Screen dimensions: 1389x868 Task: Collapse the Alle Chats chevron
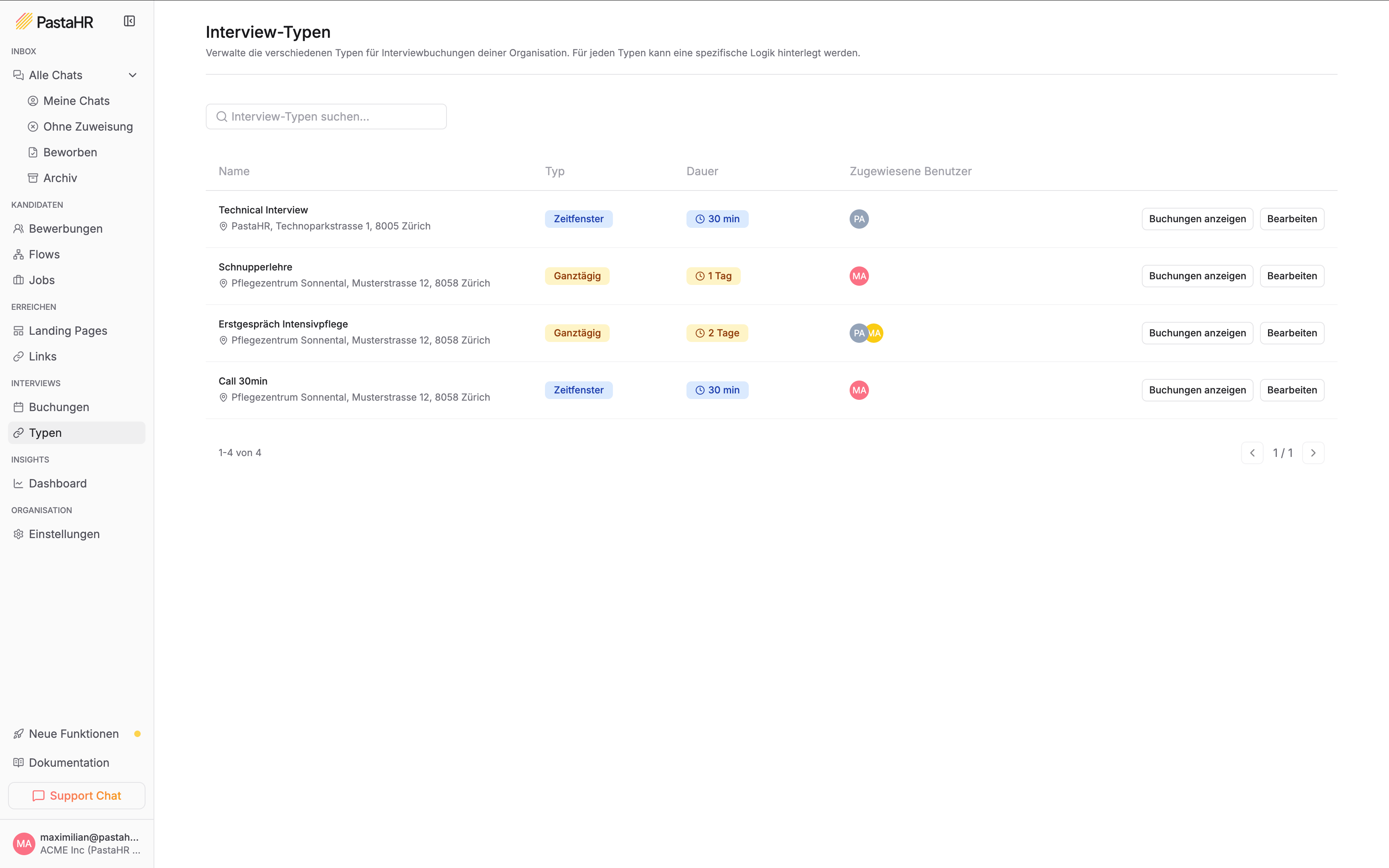point(133,75)
